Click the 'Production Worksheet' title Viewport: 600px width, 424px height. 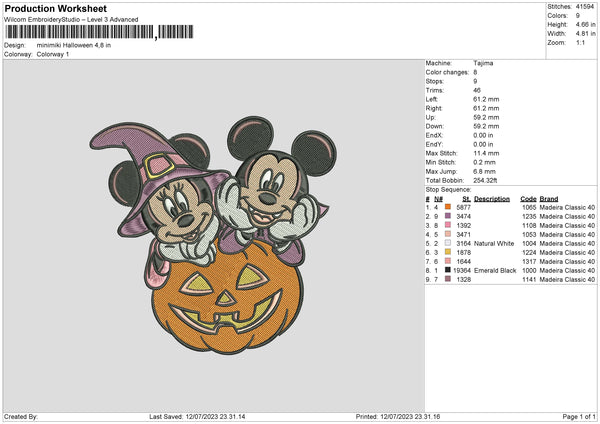click(x=55, y=8)
